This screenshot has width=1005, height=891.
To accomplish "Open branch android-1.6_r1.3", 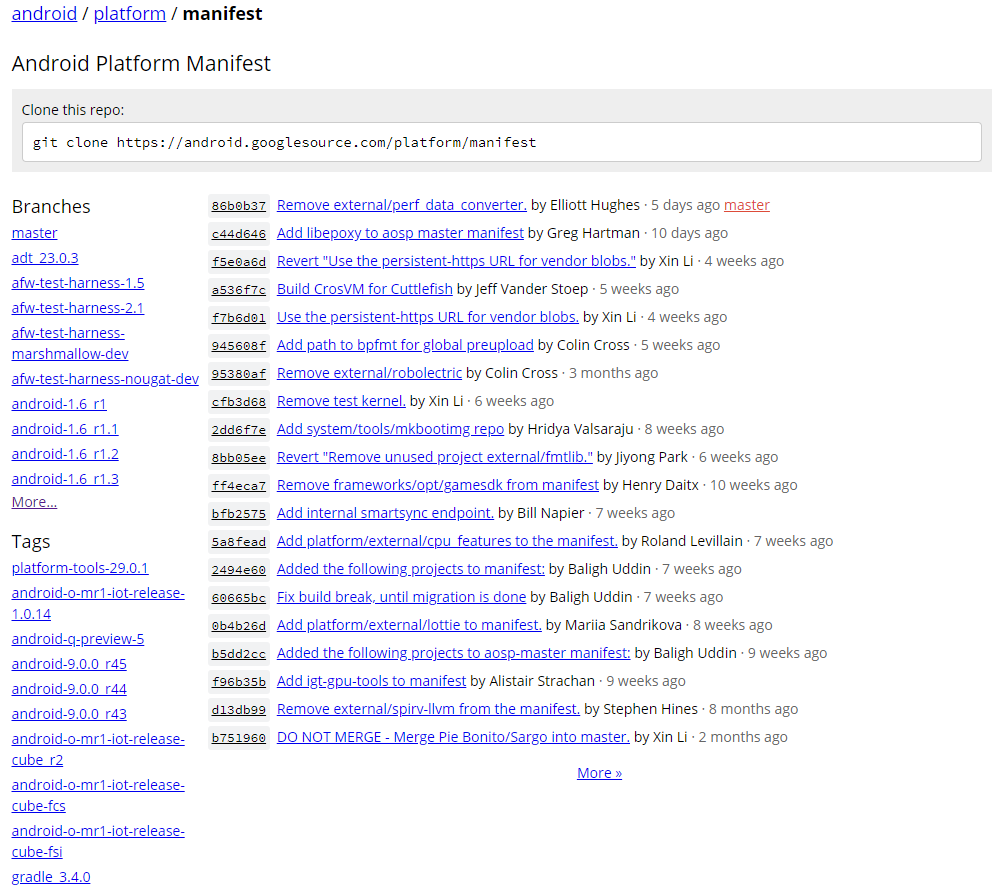I will click(x=65, y=479).
